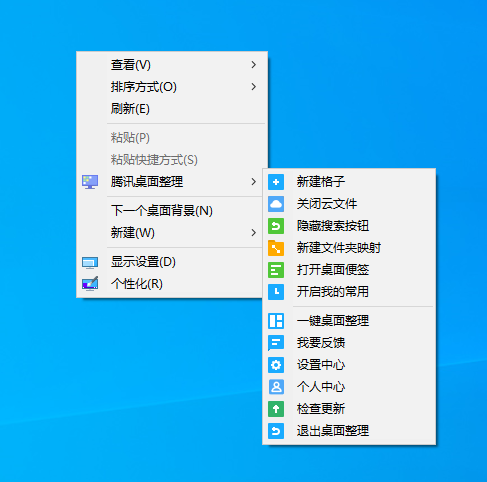Click the icon beside 个性化(R)

click(90, 284)
